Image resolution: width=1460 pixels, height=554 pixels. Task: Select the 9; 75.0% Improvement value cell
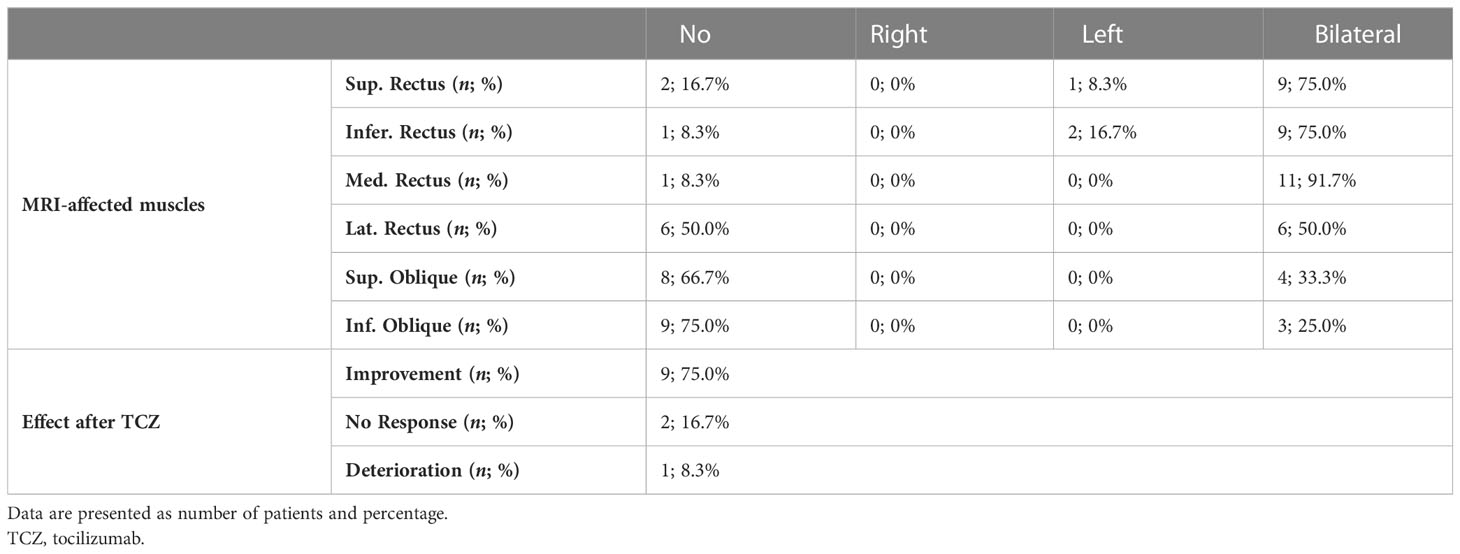point(692,374)
